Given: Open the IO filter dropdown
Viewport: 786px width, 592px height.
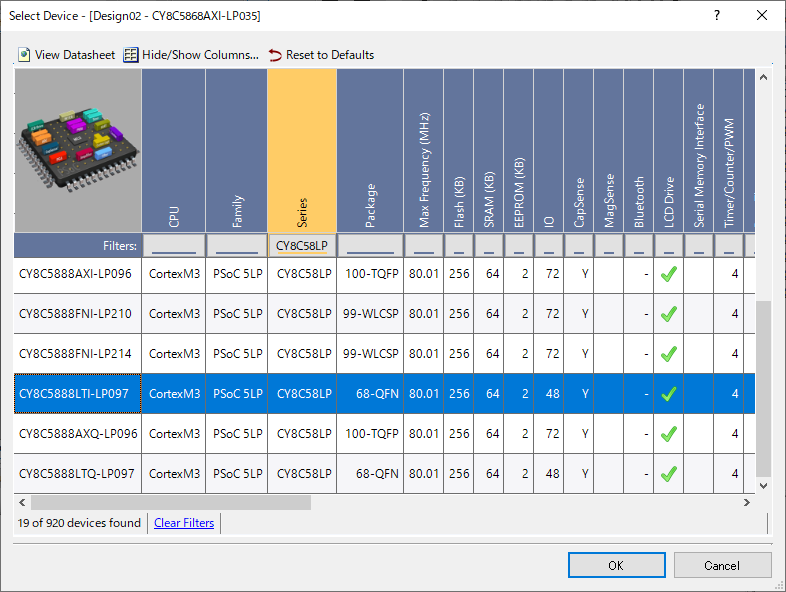Looking at the screenshot, I should click(x=549, y=246).
